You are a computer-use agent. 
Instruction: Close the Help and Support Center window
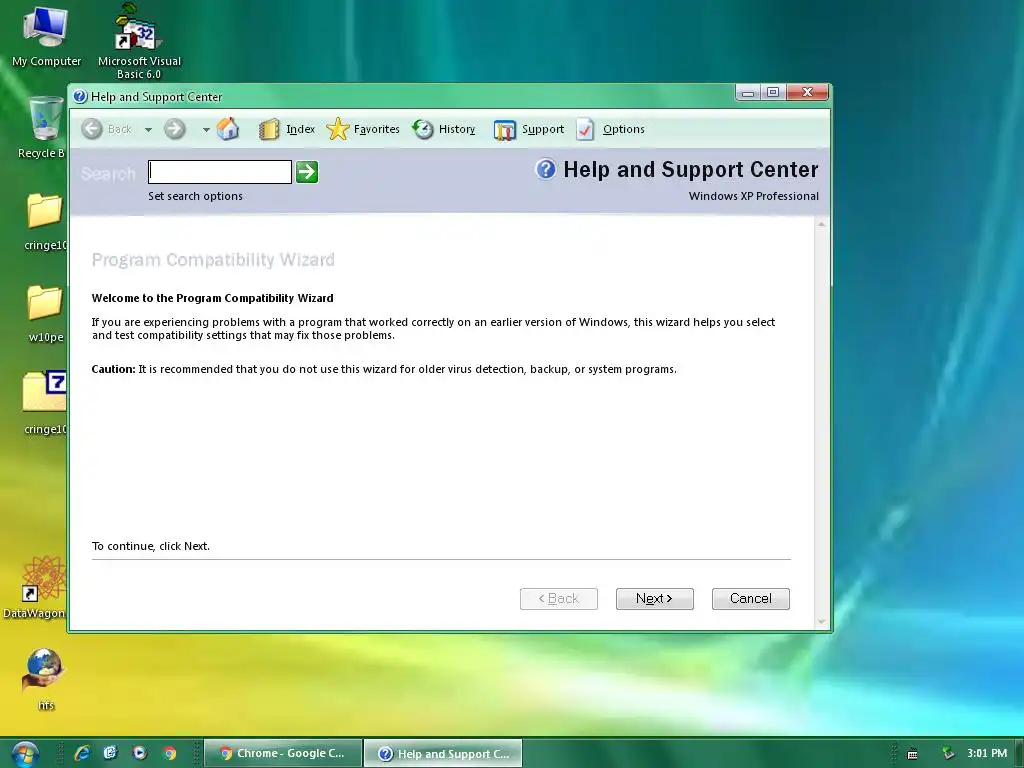click(x=807, y=93)
